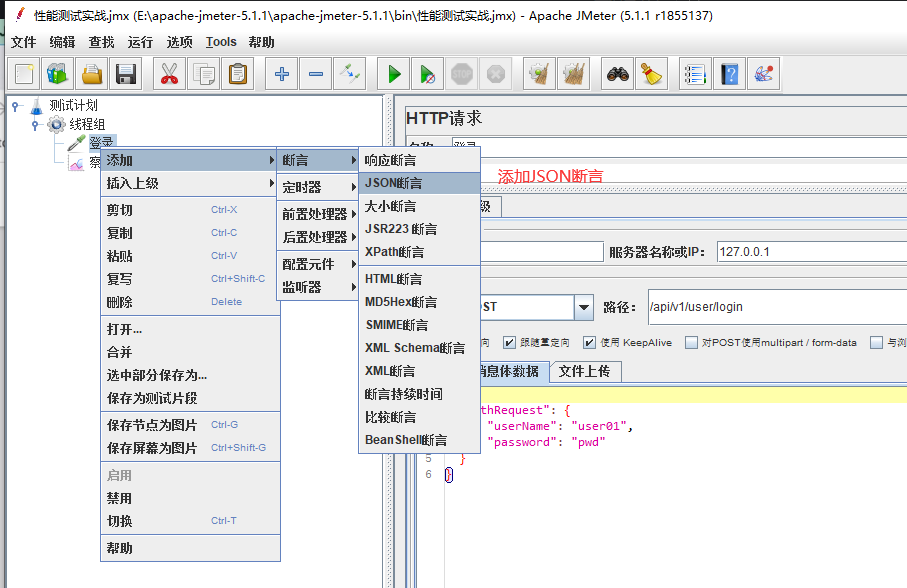Image resolution: width=907 pixels, height=588 pixels.
Task: Start the test with green play icon
Action: click(394, 74)
